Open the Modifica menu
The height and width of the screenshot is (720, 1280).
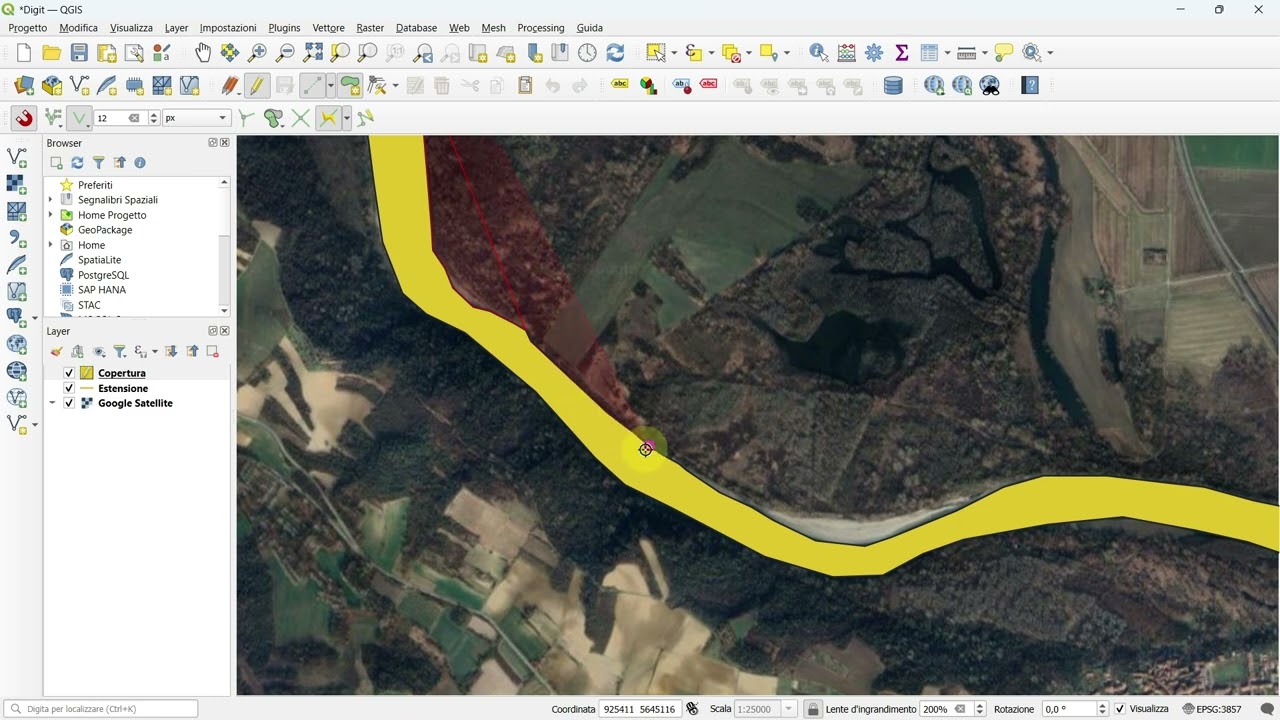[x=79, y=28]
